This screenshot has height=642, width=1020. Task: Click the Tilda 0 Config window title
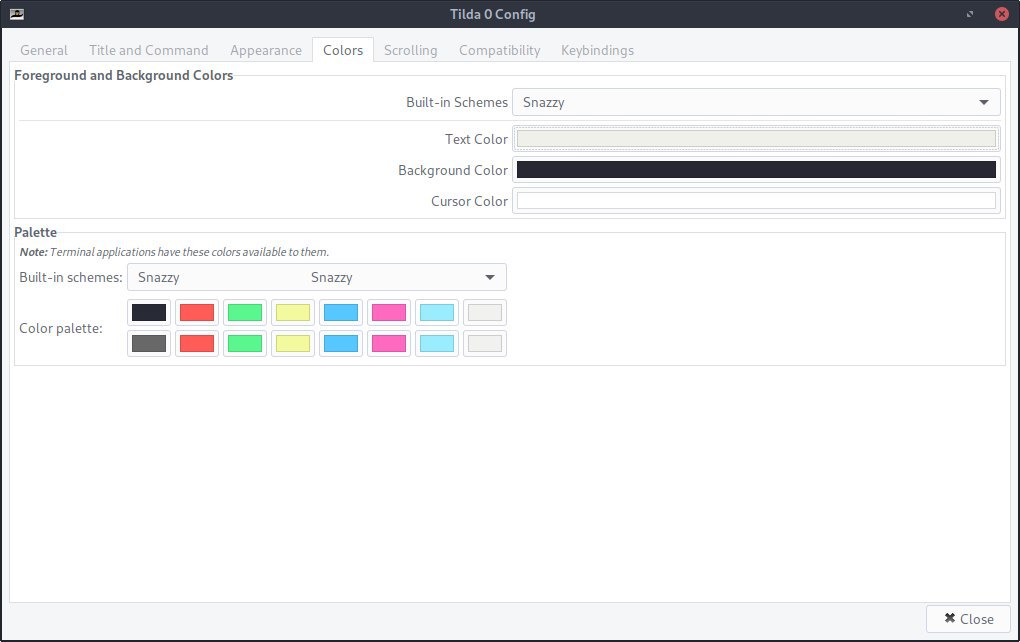pos(492,14)
